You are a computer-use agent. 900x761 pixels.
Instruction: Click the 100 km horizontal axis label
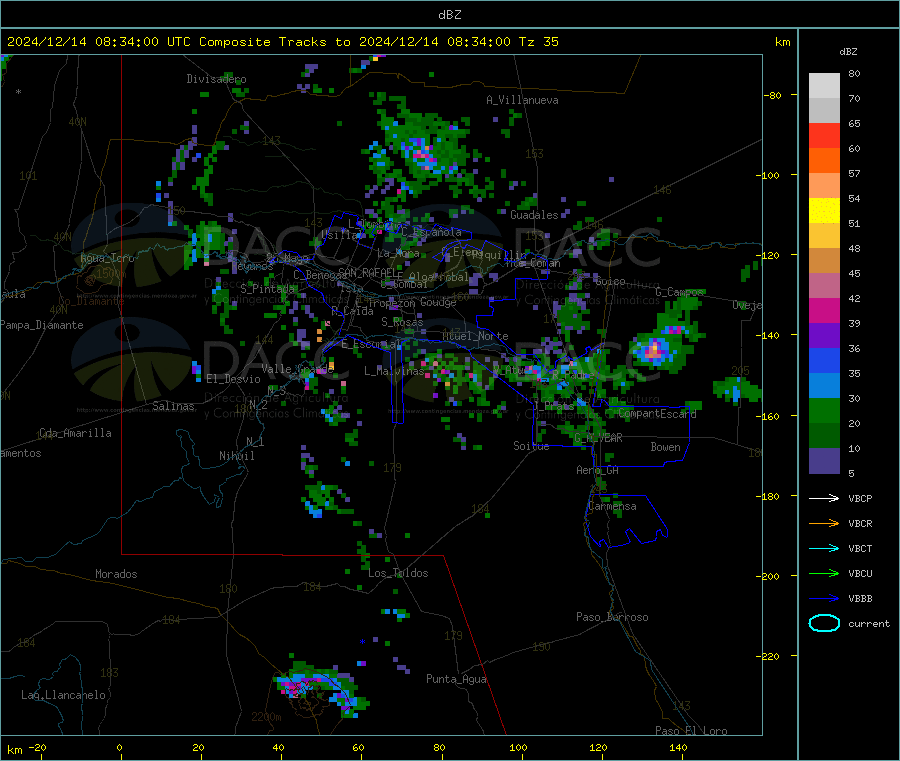pyautogui.click(x=518, y=747)
